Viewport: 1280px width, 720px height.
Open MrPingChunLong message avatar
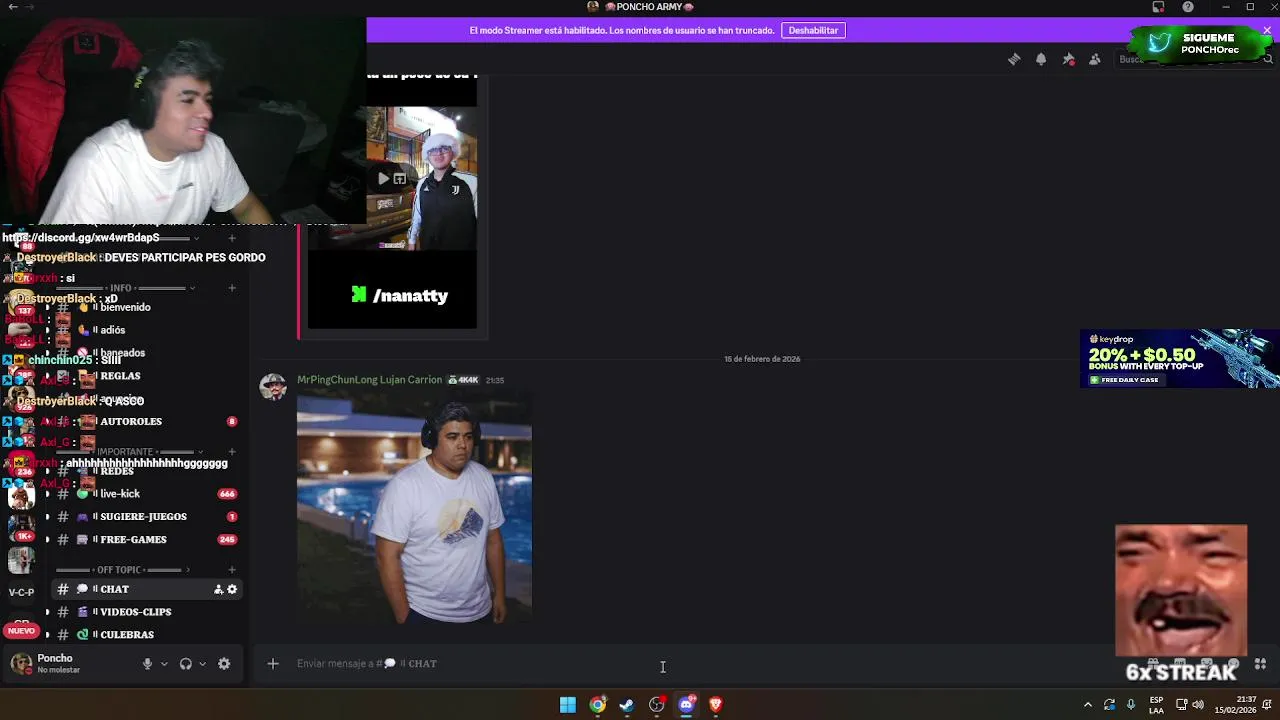click(273, 387)
